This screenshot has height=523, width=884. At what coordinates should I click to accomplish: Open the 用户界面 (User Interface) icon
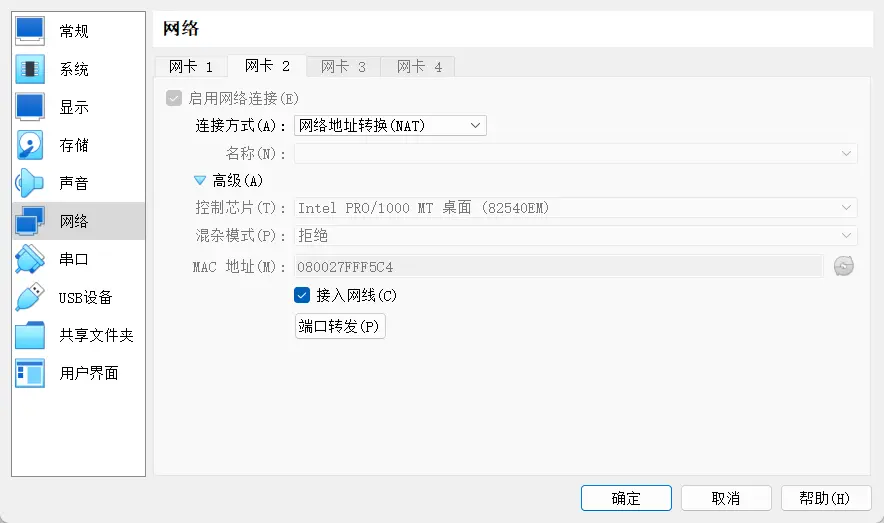(x=30, y=373)
